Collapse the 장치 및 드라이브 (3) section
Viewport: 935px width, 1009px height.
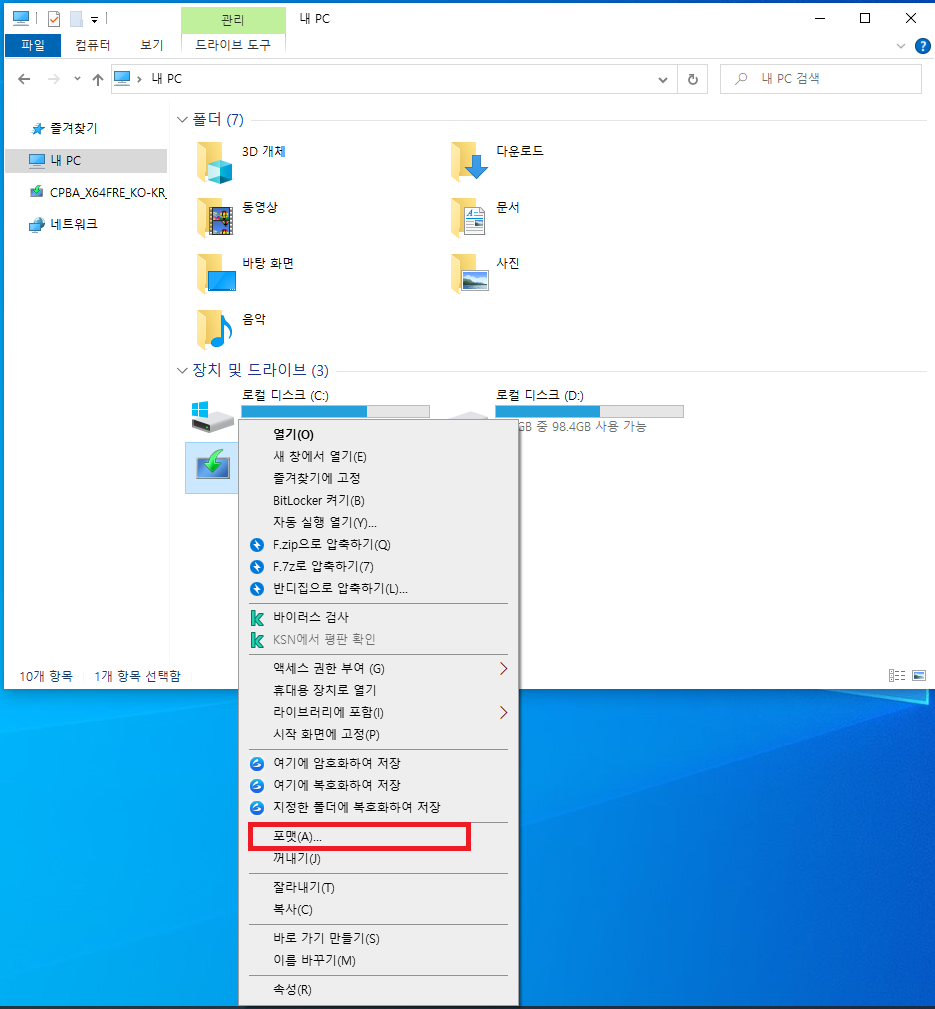181,370
